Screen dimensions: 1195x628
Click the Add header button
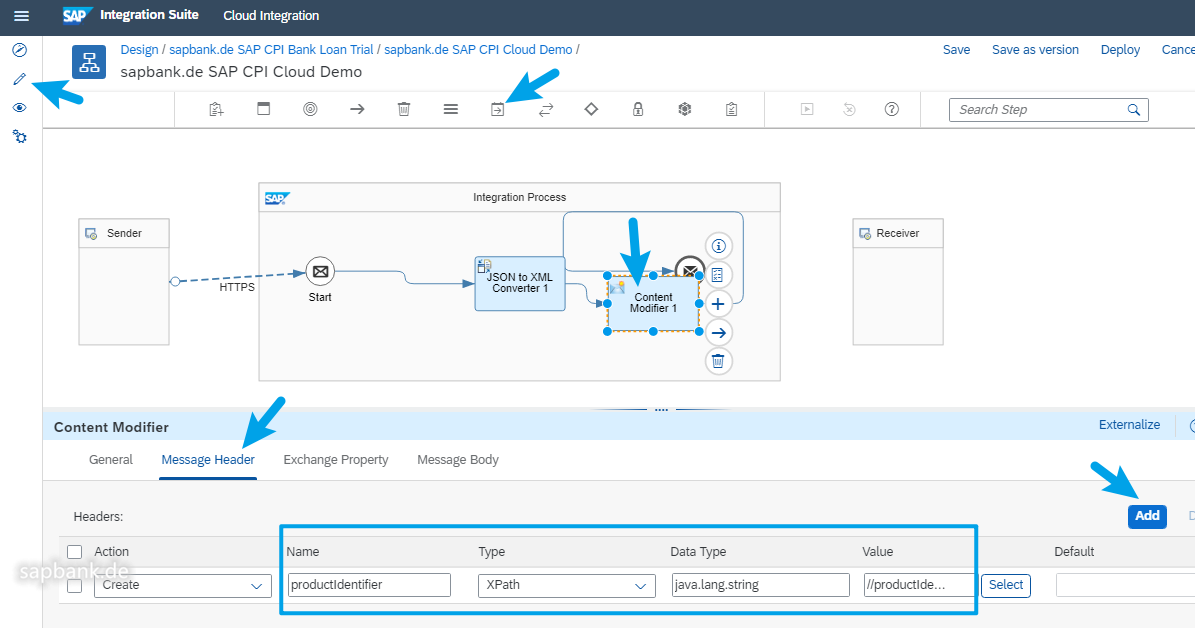click(1147, 516)
